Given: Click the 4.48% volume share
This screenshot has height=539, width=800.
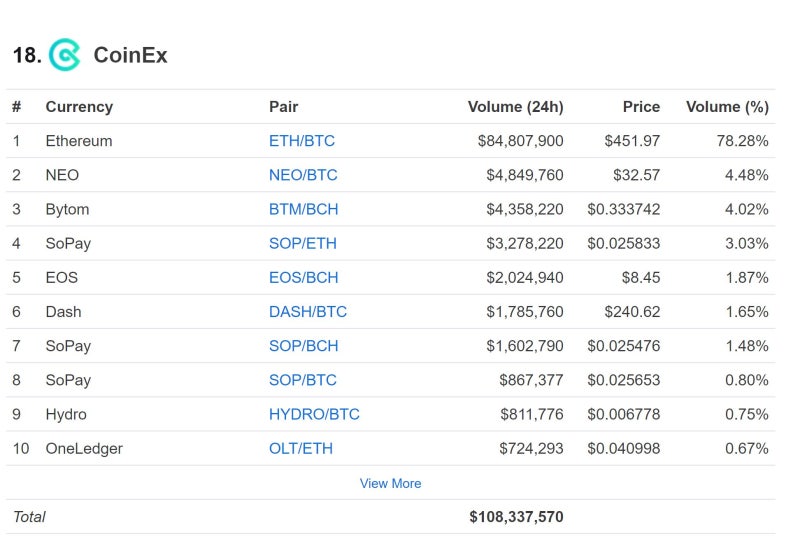Looking at the screenshot, I should (747, 175).
